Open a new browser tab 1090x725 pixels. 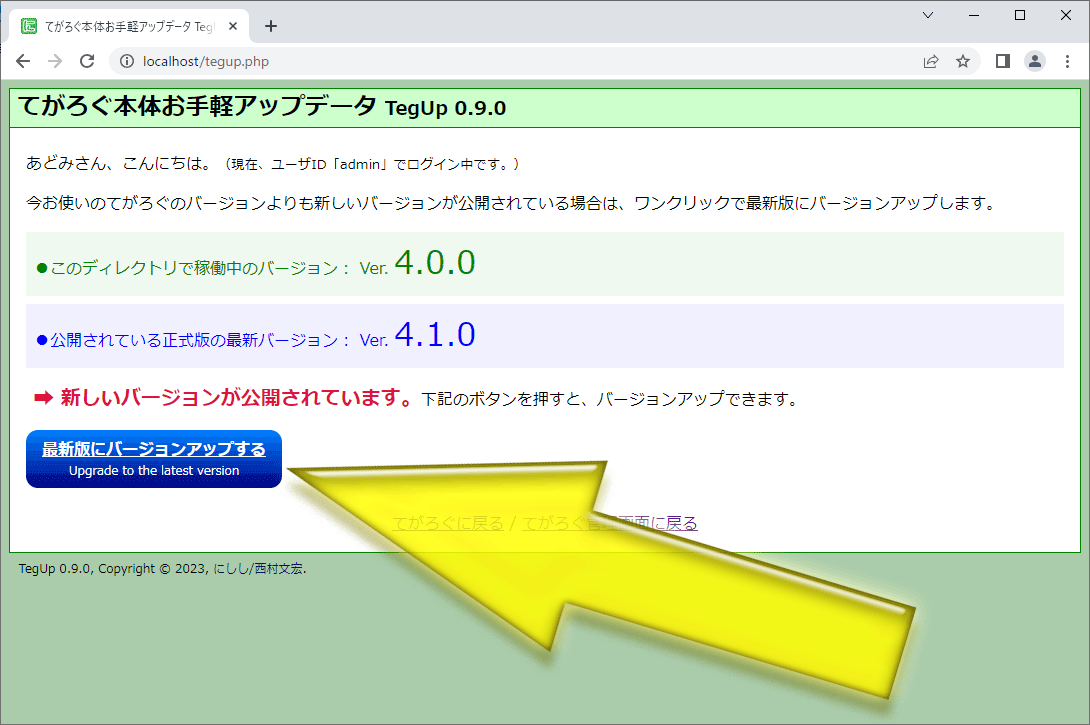click(x=270, y=26)
